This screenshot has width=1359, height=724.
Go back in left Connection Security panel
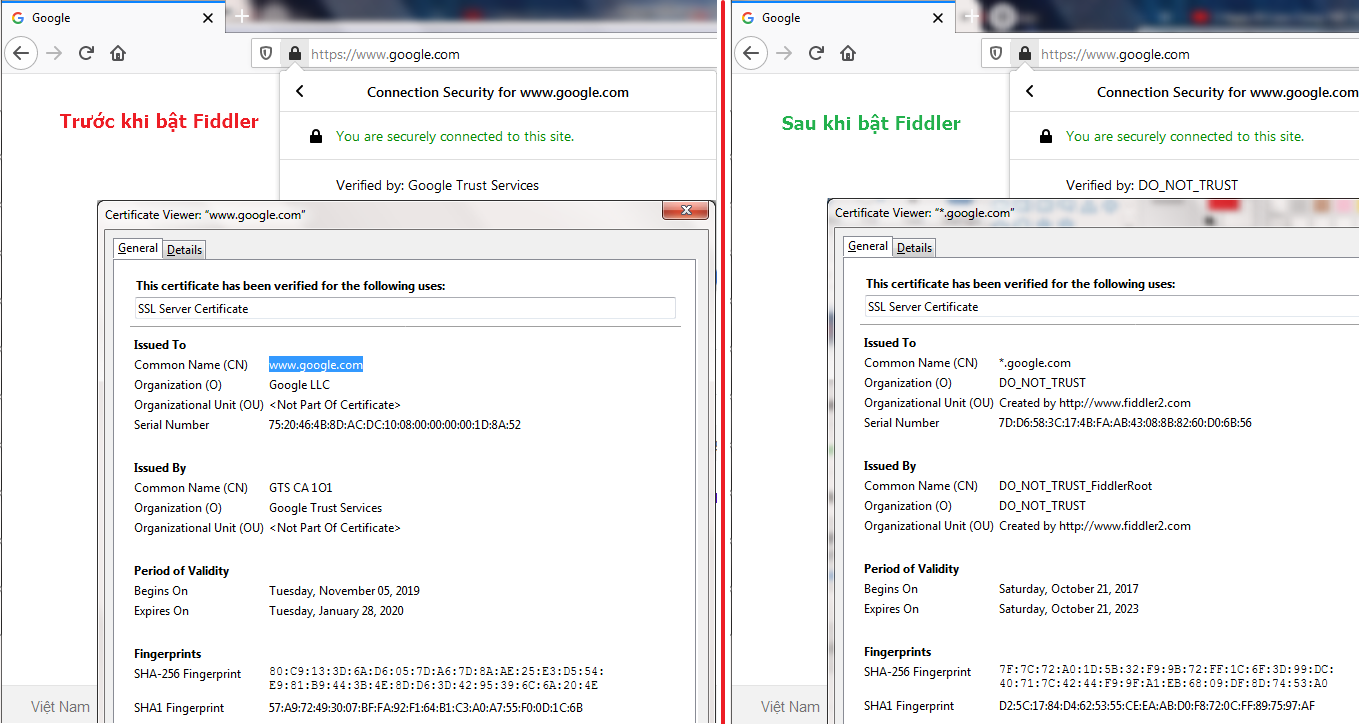click(x=300, y=92)
